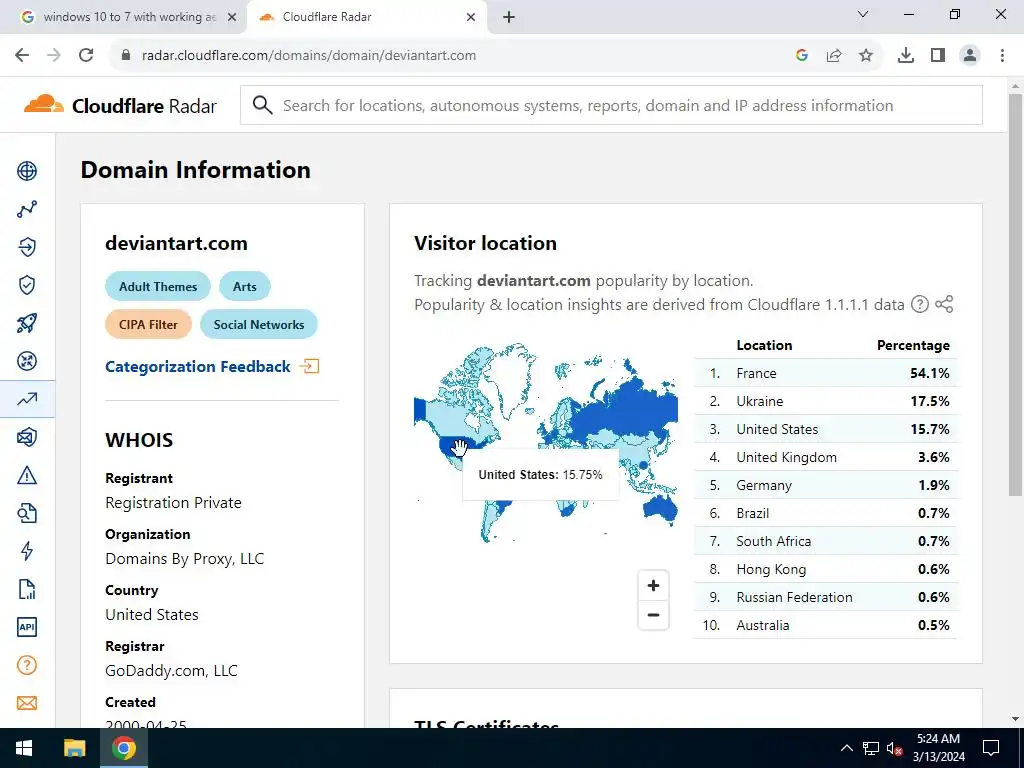This screenshot has height=768, width=1024.
Task: Open the API sidebar icon
Action: pos(27,627)
